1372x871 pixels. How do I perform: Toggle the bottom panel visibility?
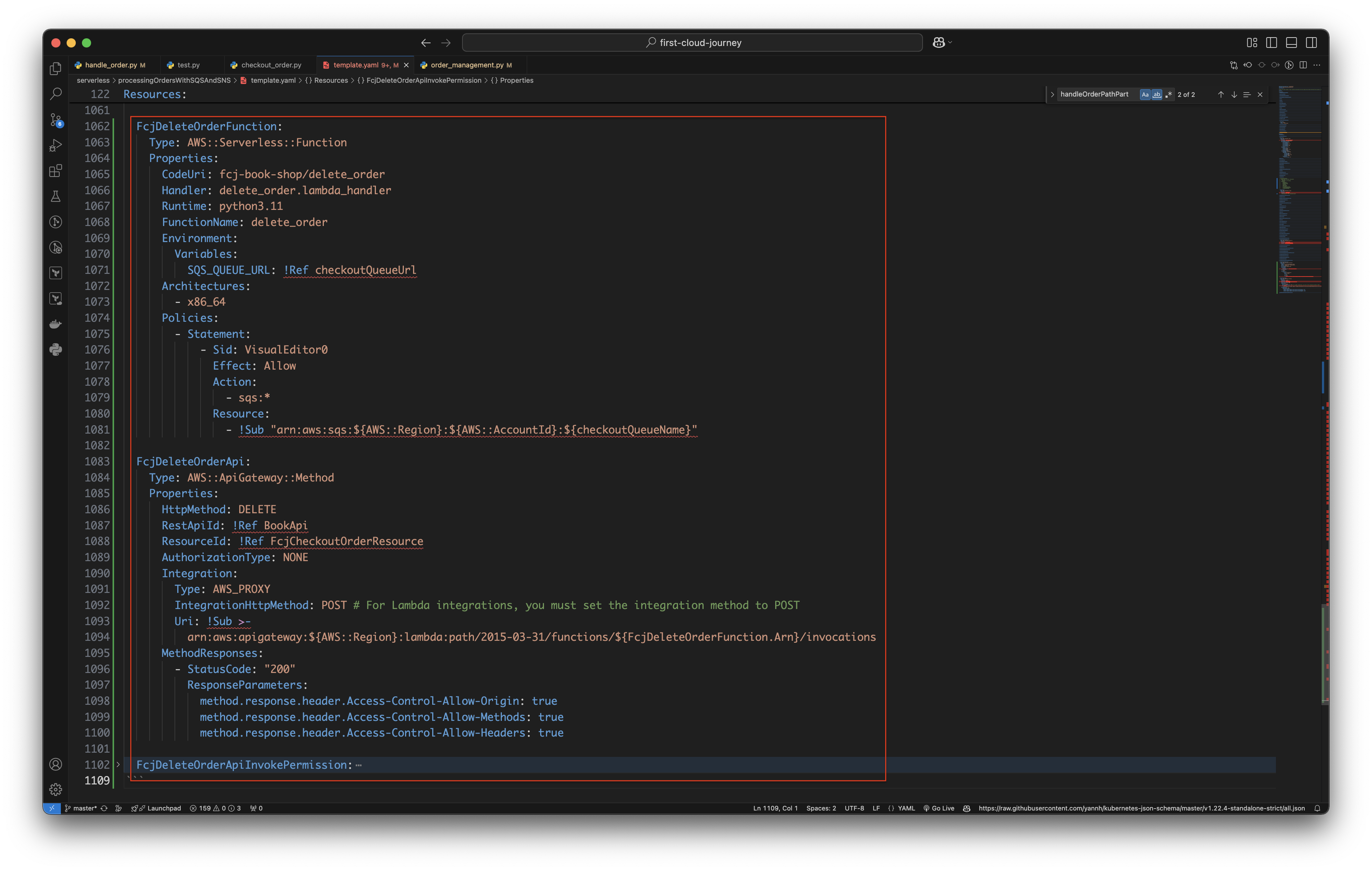[x=1291, y=43]
